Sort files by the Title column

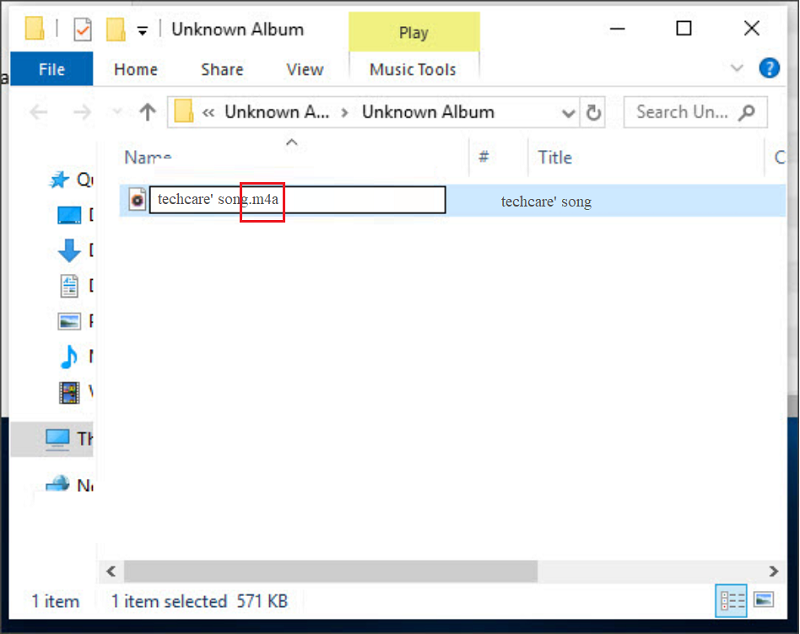[555, 157]
